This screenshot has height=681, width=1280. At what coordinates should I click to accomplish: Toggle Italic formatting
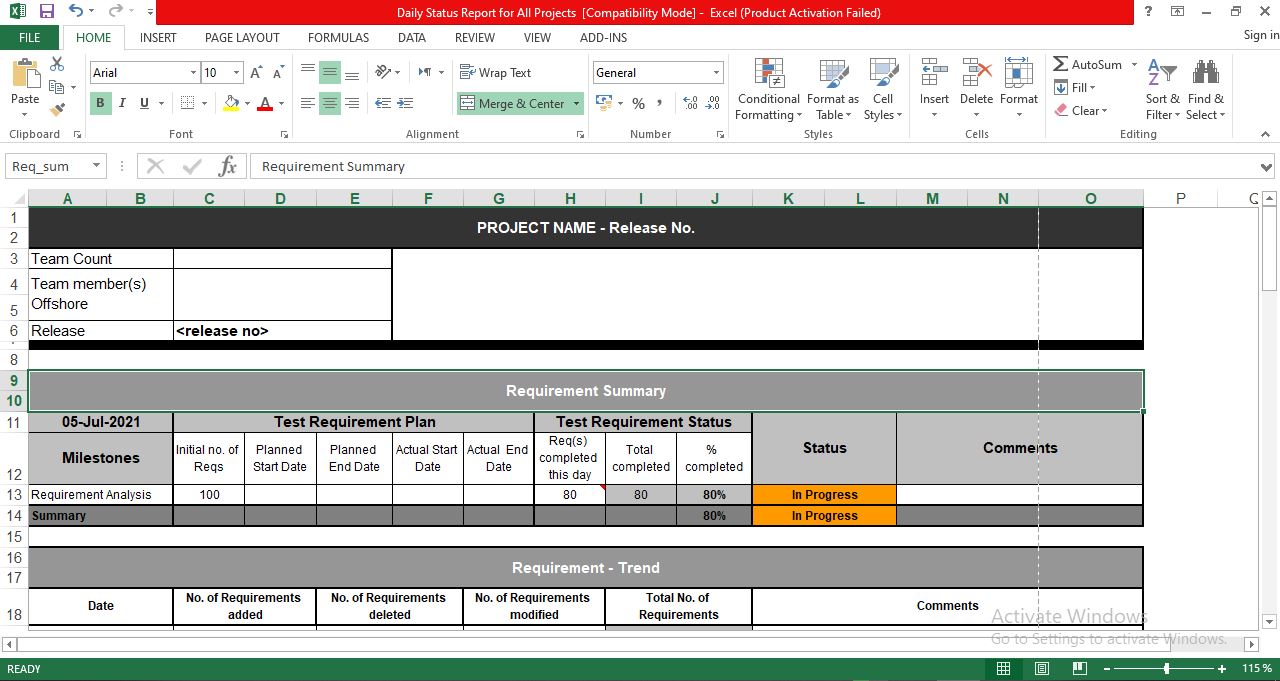coord(121,103)
